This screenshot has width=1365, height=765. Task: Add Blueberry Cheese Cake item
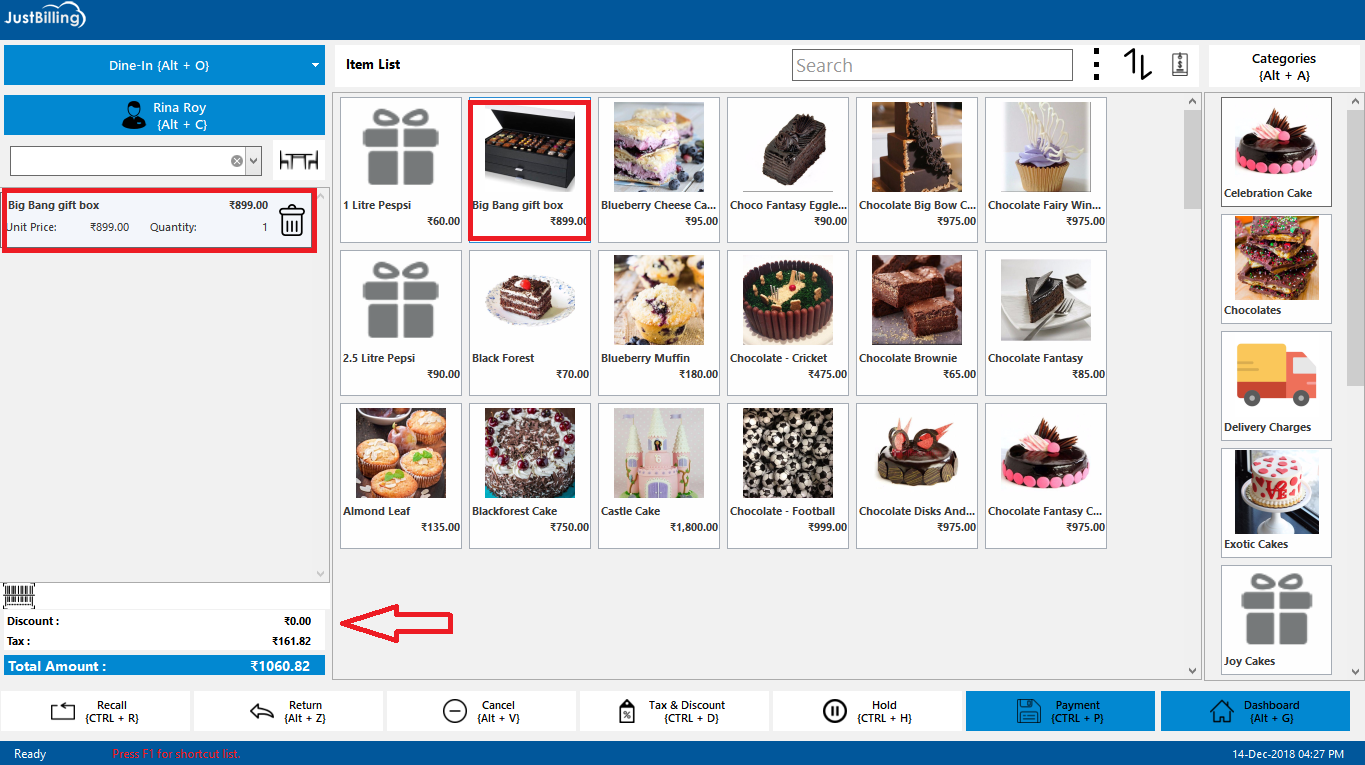(659, 170)
